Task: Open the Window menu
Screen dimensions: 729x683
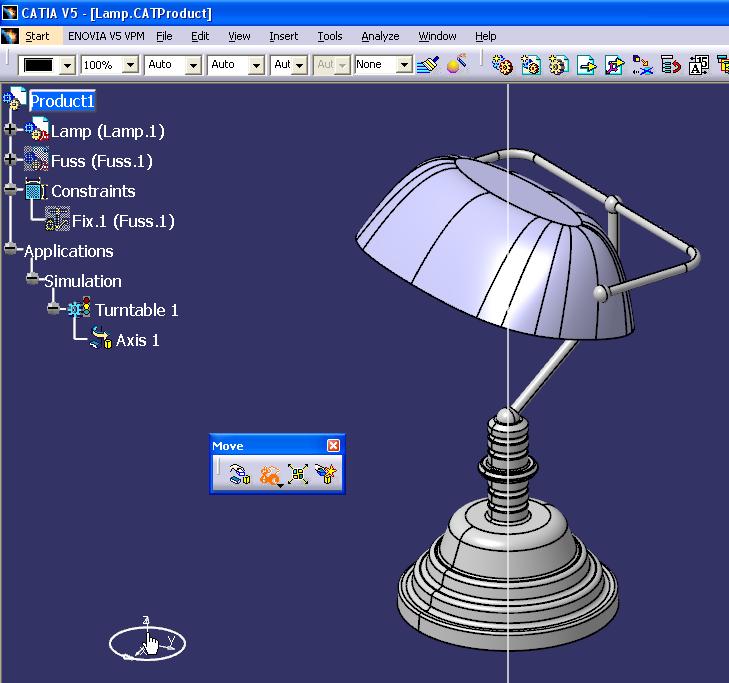Action: coord(437,36)
